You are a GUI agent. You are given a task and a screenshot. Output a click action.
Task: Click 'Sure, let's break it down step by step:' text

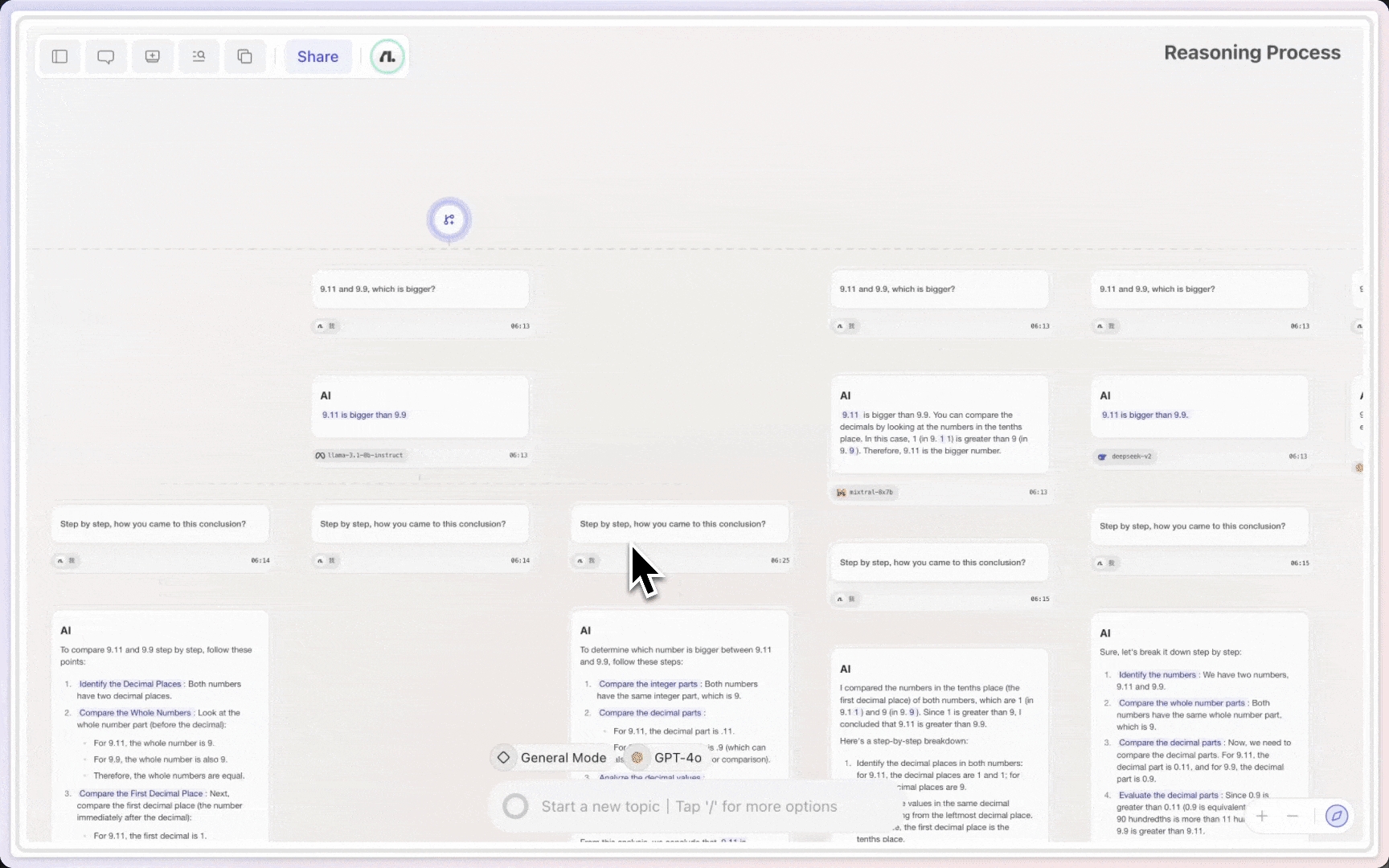pyautogui.click(x=1170, y=652)
